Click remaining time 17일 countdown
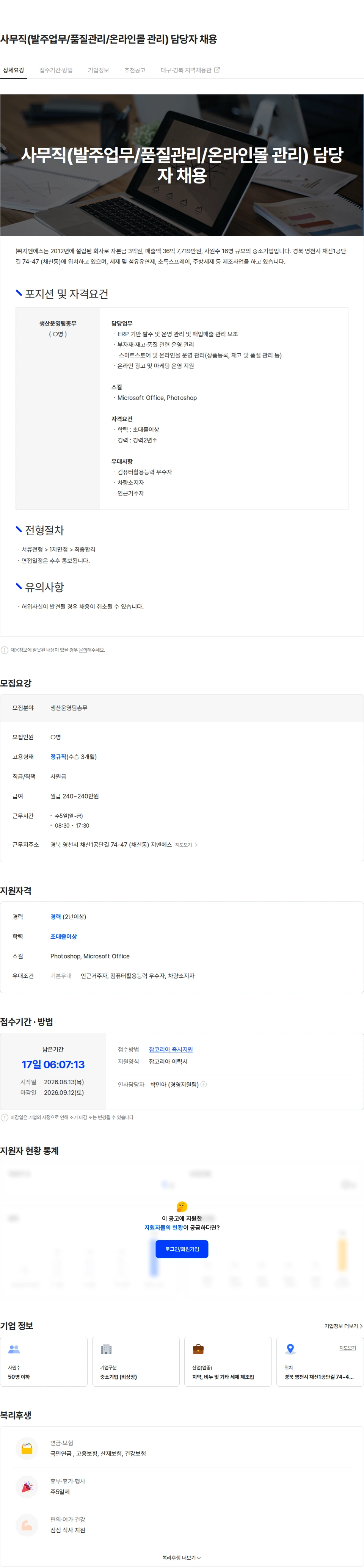Image resolution: width=364 pixels, height=1568 pixels. 53,1065
